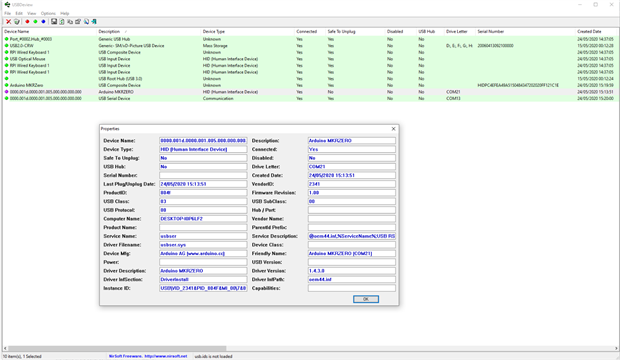Open the Help menu
Viewport: 620px width, 360px height.
64,13
